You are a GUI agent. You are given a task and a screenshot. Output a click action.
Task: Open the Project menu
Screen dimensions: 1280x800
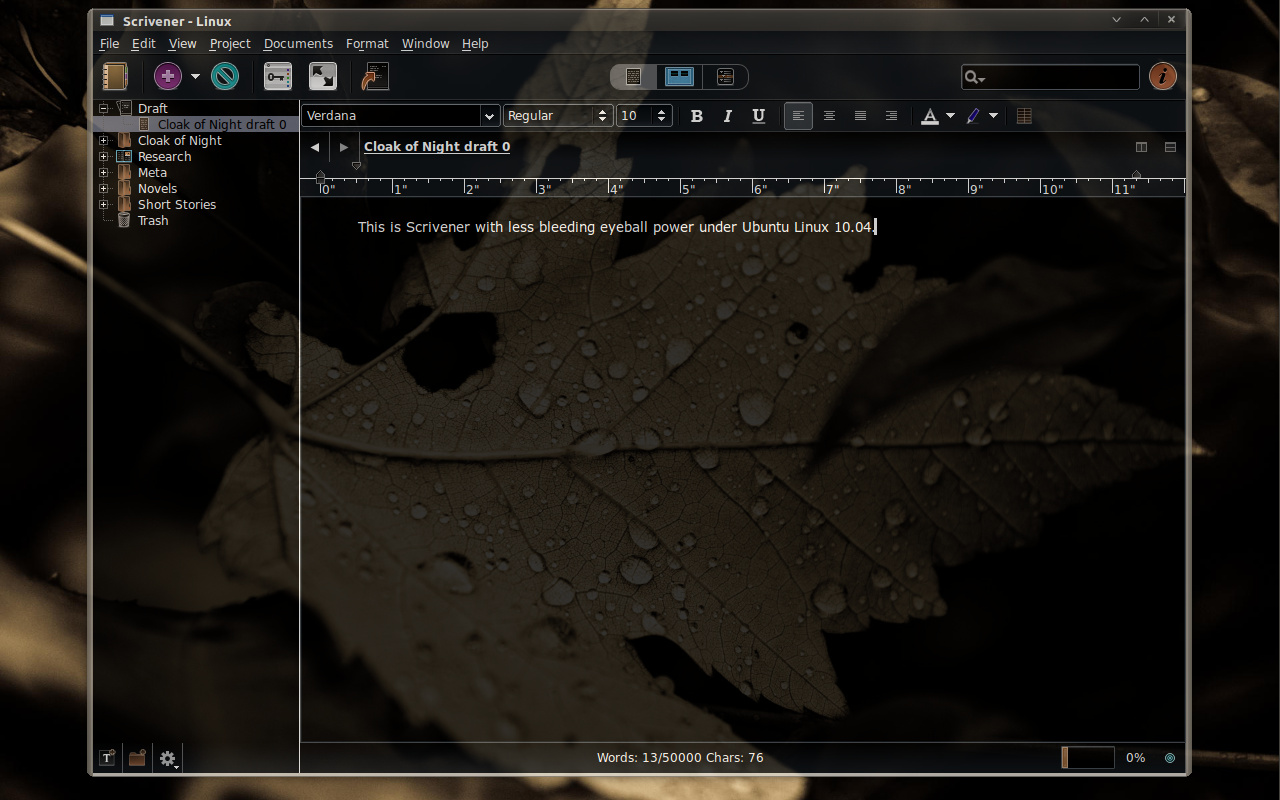[230, 43]
